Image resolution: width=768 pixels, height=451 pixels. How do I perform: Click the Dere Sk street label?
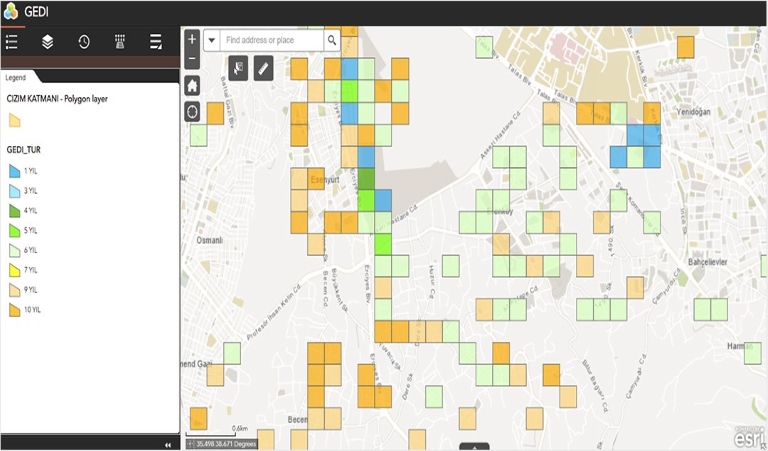click(x=408, y=387)
